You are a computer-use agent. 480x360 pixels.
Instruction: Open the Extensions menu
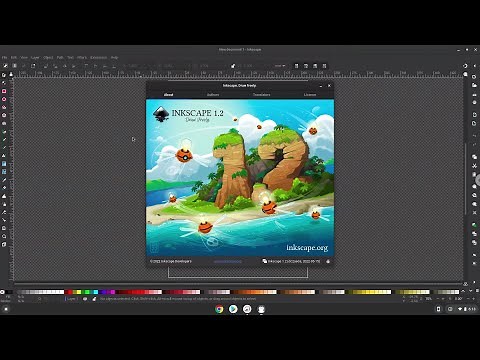click(x=98, y=58)
